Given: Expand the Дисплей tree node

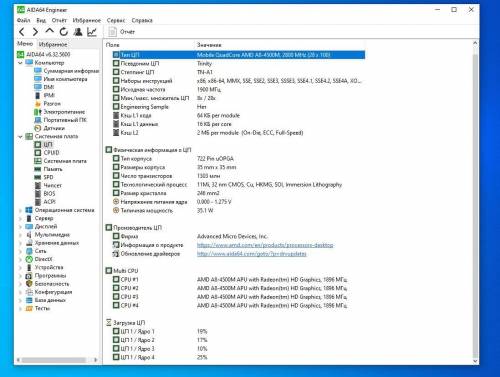Looking at the screenshot, I should click(x=20, y=226).
